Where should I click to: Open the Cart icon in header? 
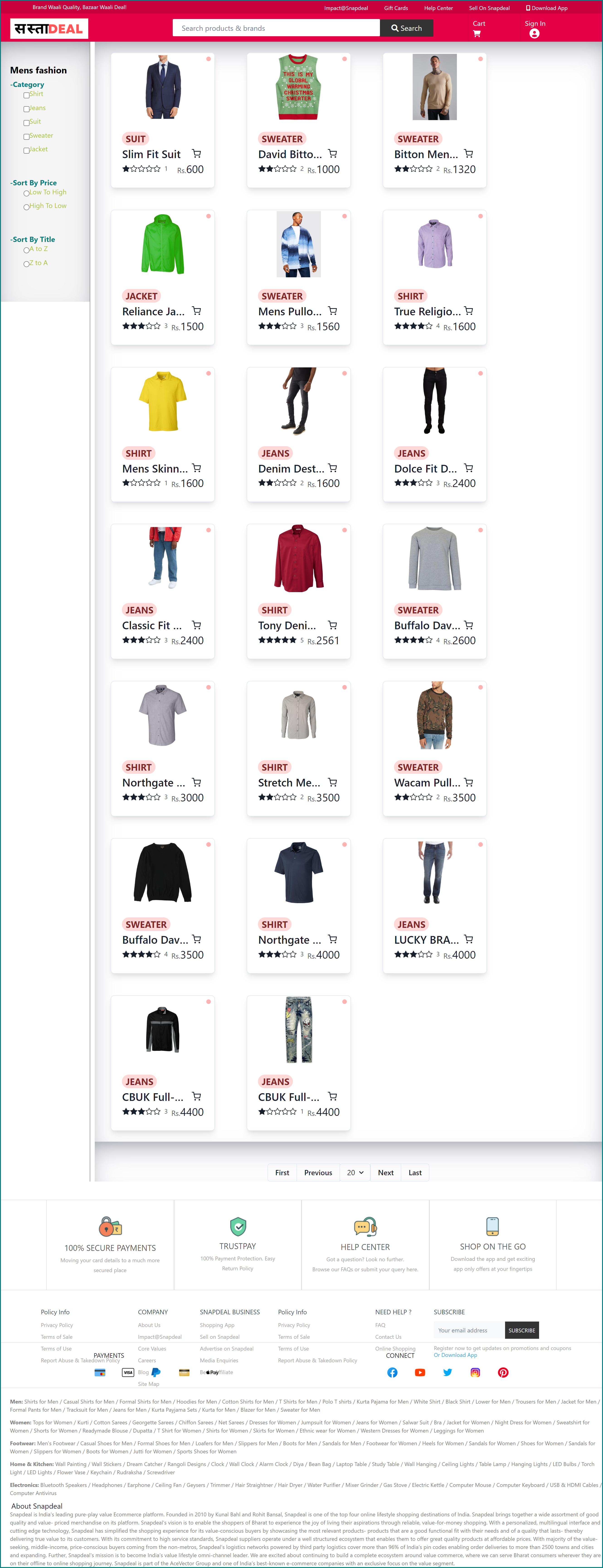tap(477, 34)
